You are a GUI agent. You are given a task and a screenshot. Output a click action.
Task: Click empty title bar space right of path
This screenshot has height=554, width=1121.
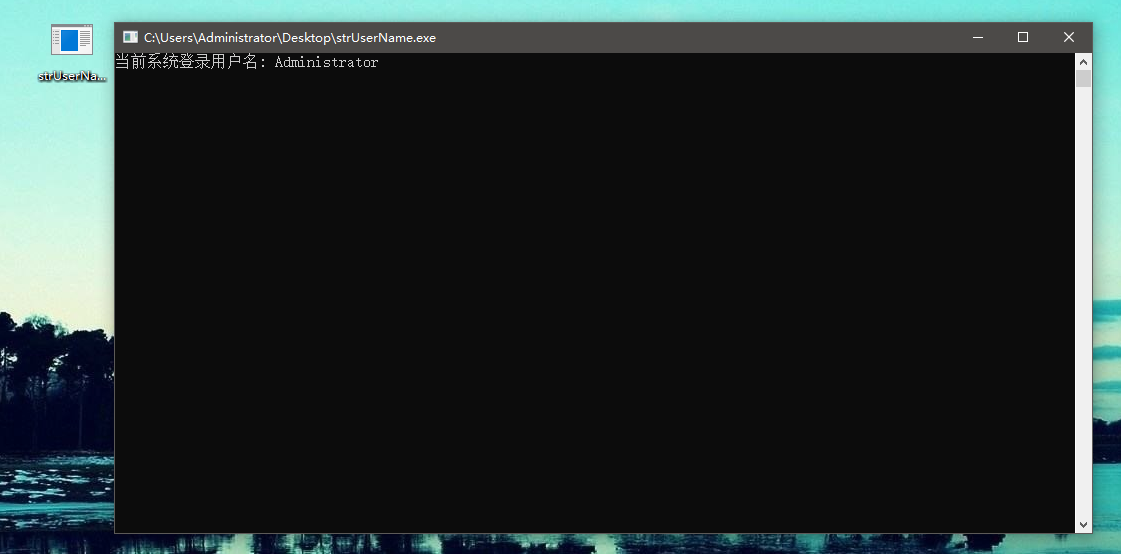700,37
